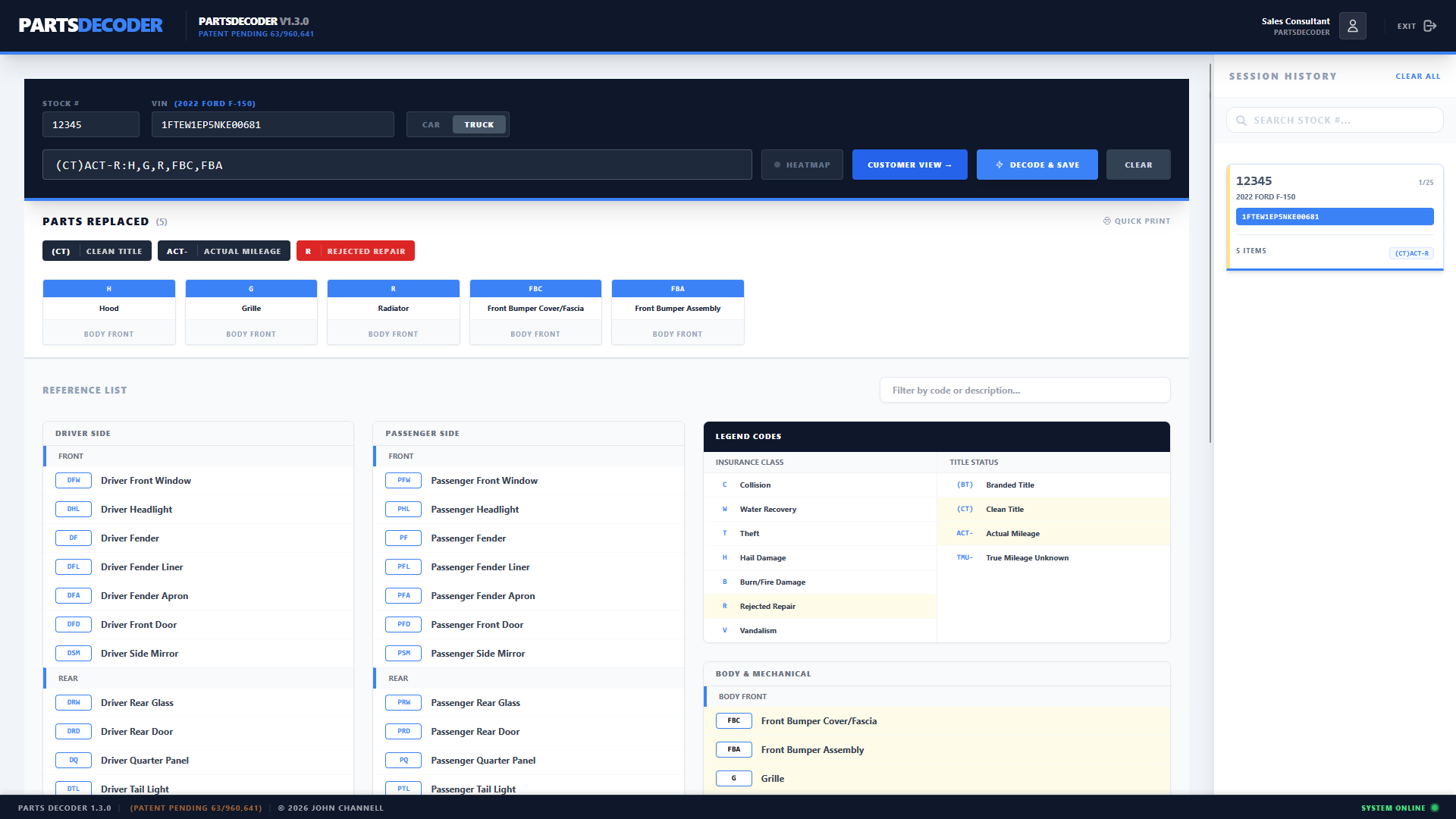
Task: Switch vehicle type to CAR
Action: [x=431, y=124]
